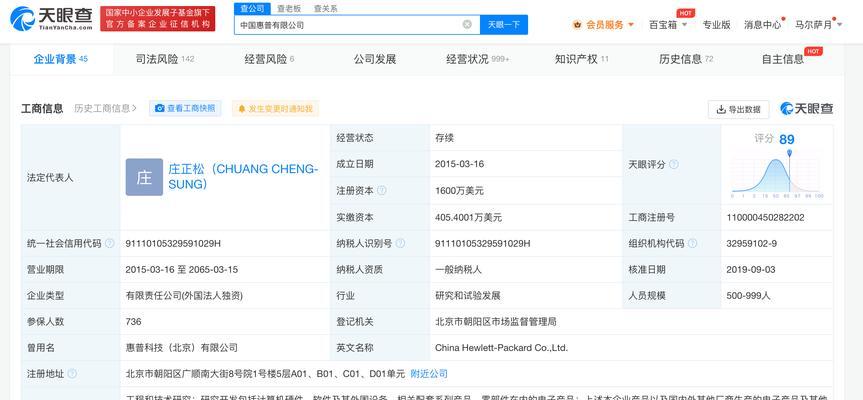This screenshot has height=400, width=863.
Task: Switch to 经营状况 tab
Action: click(478, 59)
